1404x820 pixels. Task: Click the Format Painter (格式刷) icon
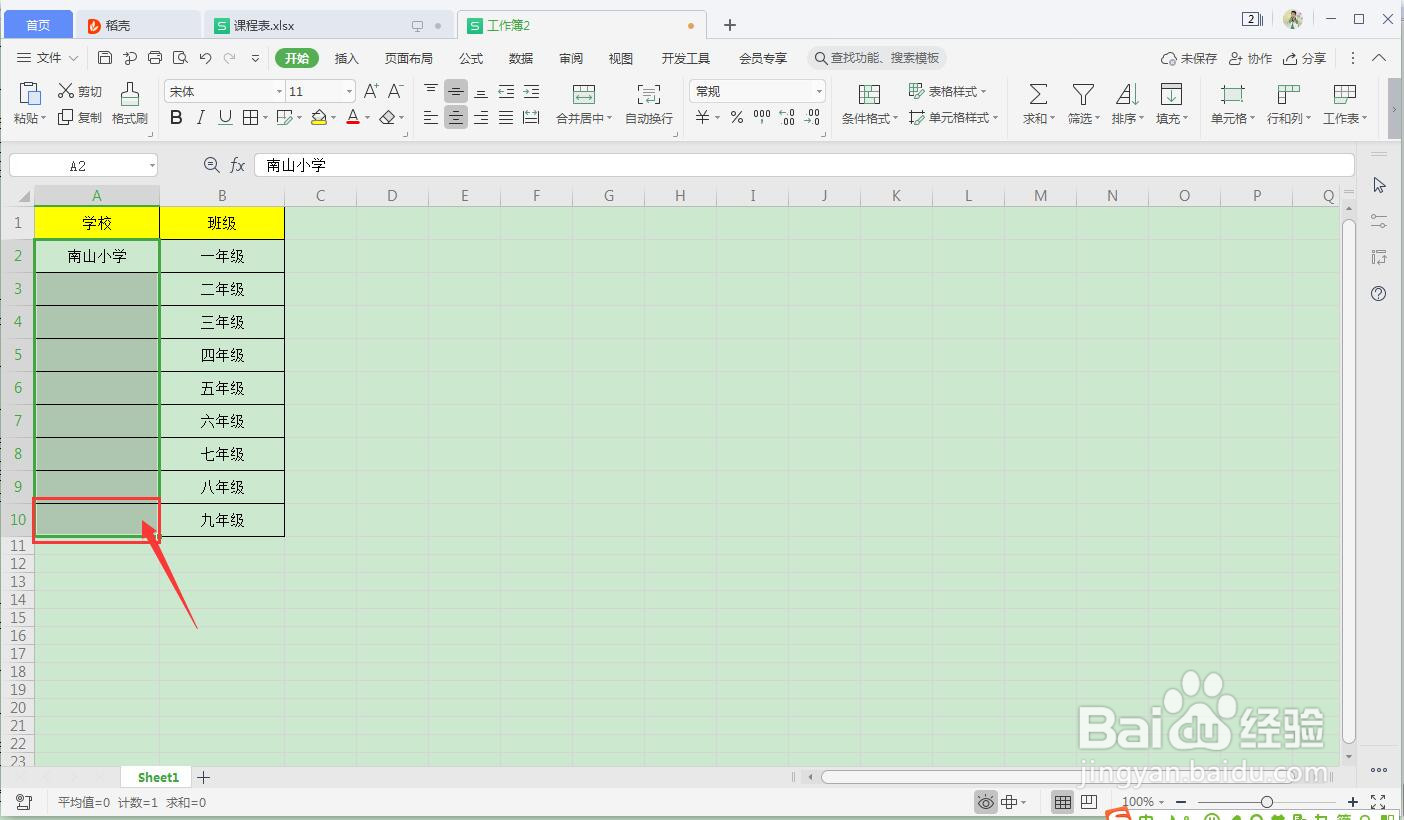pyautogui.click(x=129, y=103)
